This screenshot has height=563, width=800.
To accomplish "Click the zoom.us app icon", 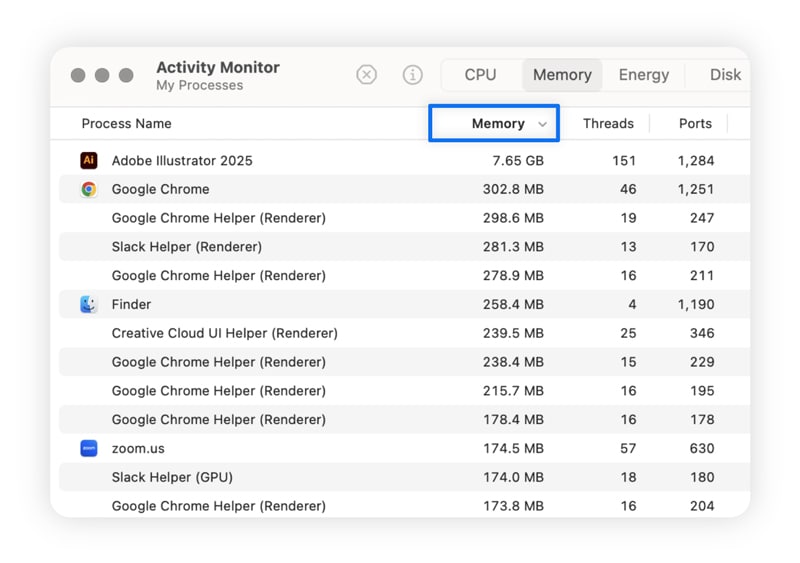I will point(89,448).
